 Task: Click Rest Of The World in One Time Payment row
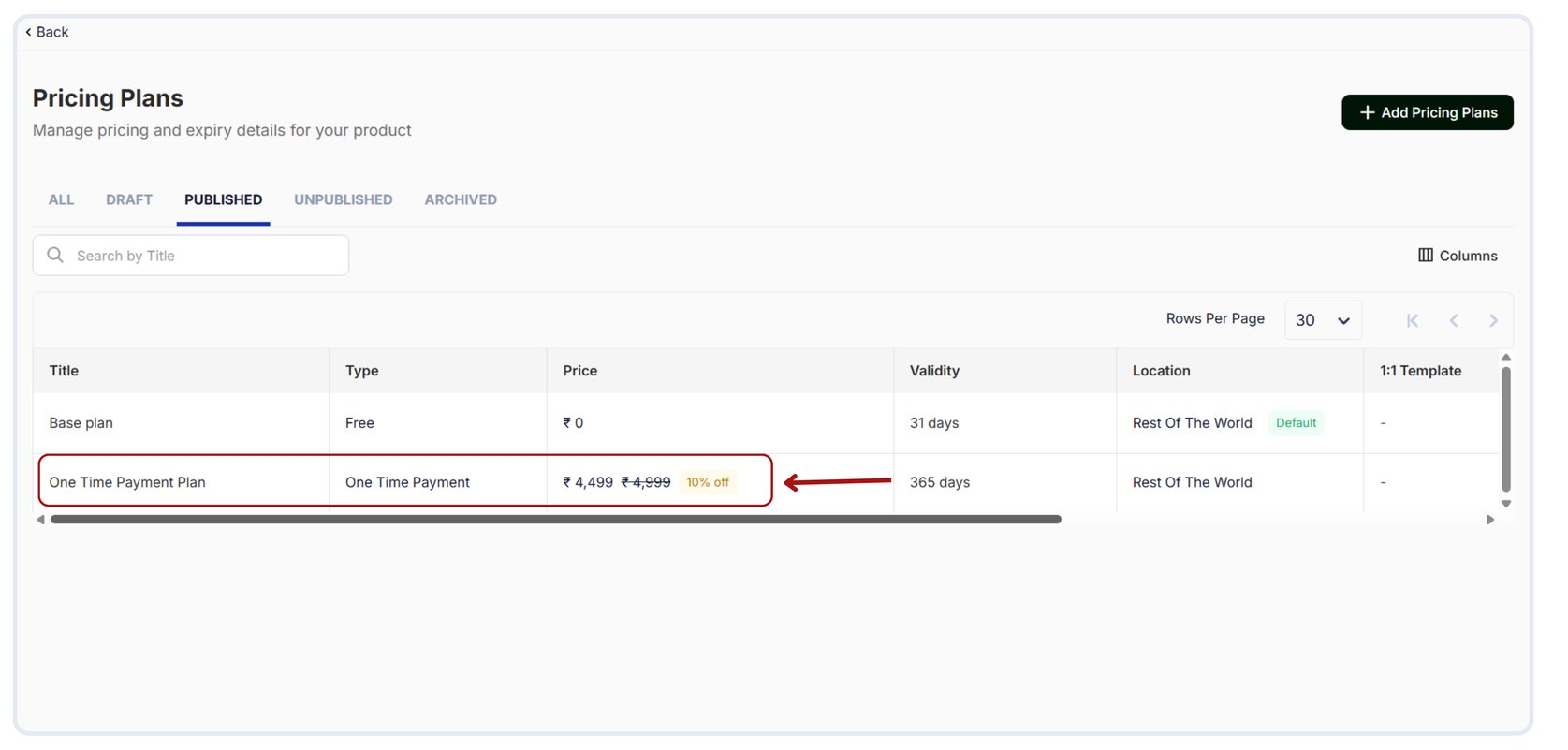pyautogui.click(x=1193, y=482)
